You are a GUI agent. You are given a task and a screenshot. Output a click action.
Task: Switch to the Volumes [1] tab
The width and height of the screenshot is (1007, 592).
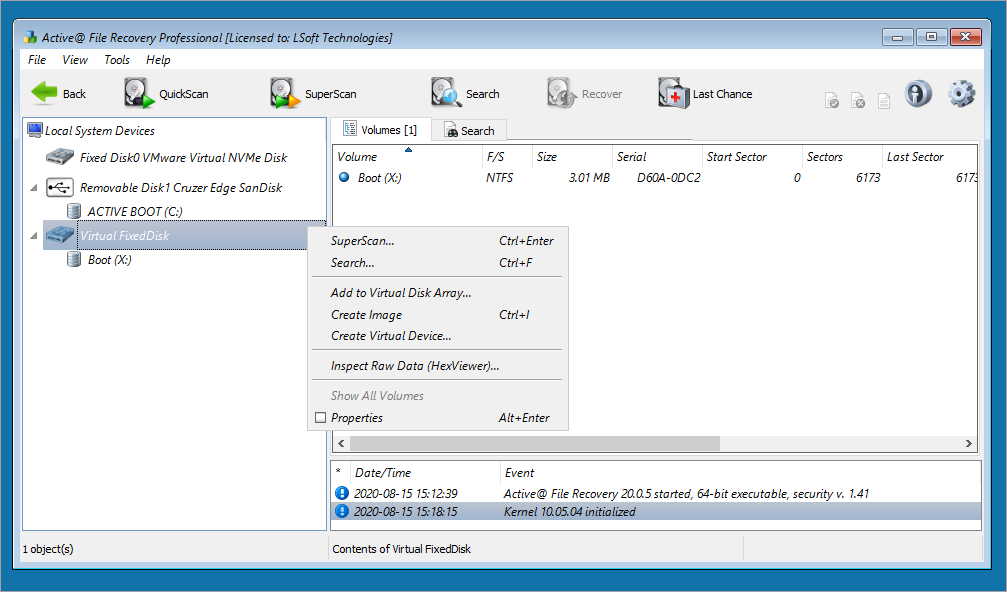(380, 130)
